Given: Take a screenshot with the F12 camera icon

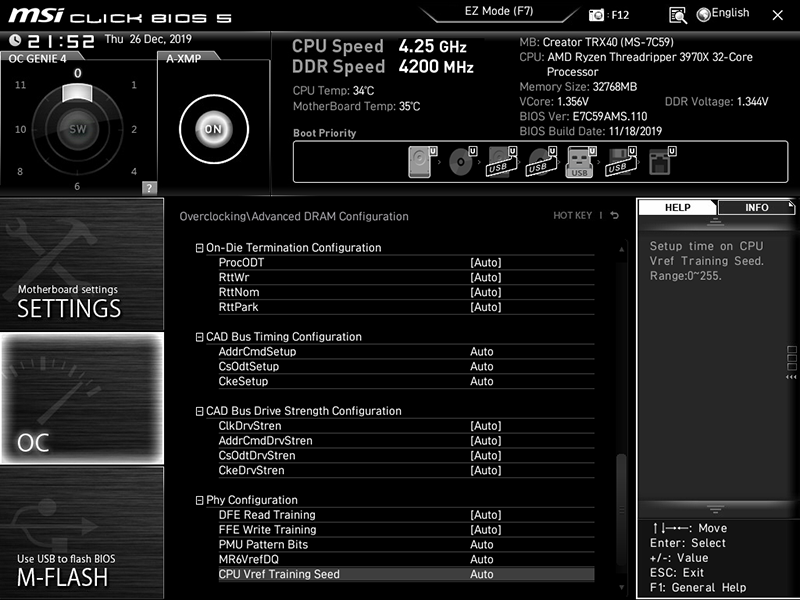Looking at the screenshot, I should pyautogui.click(x=596, y=15).
